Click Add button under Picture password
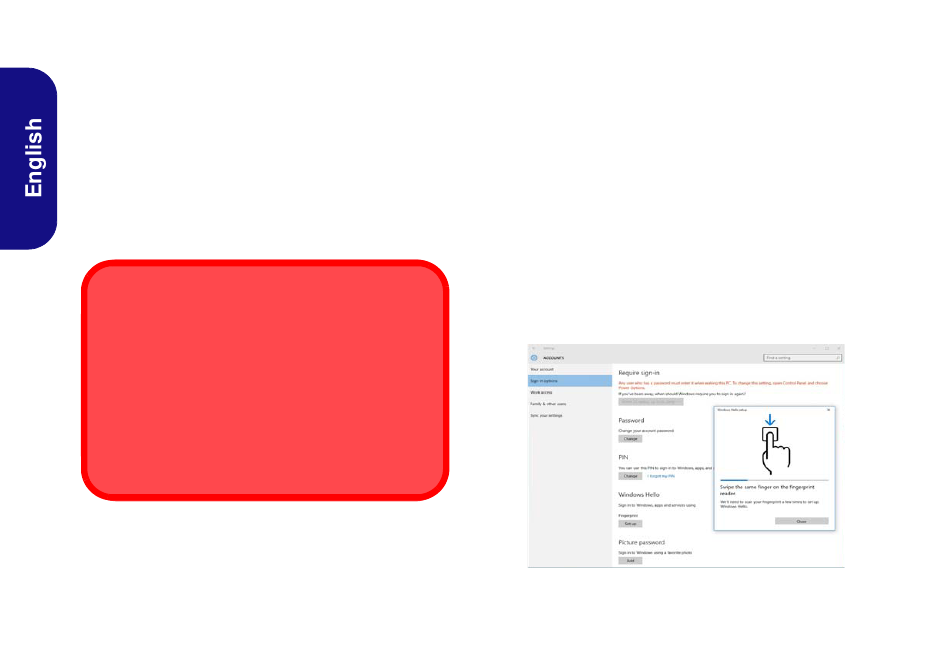Screen dimensions: 950x669 (x=630, y=560)
